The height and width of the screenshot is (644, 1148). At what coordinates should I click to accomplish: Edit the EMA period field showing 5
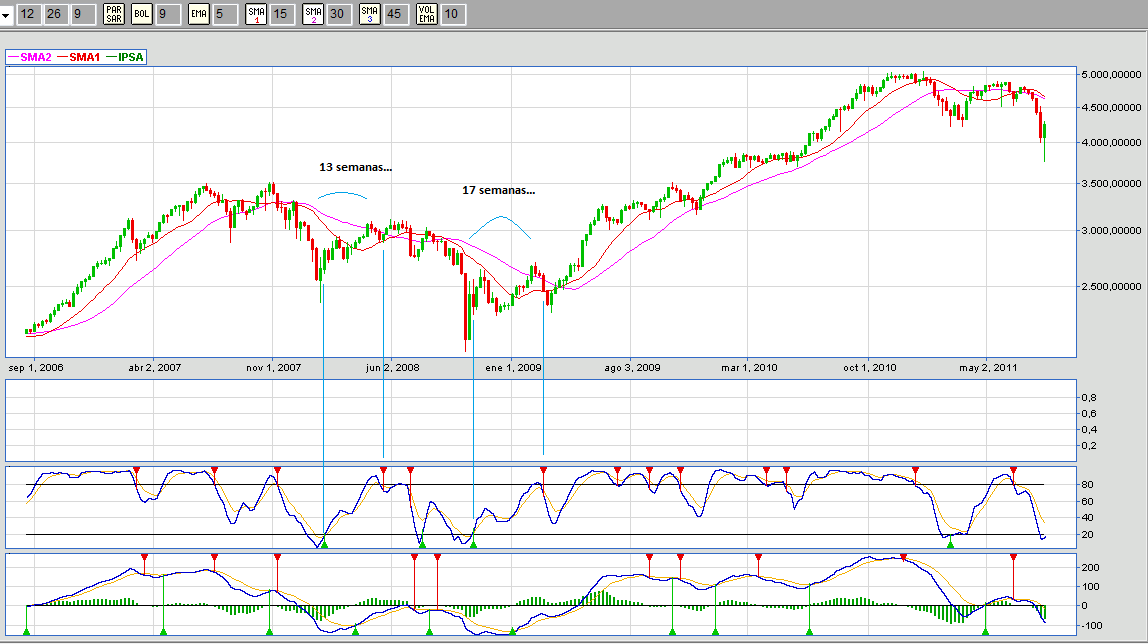coord(226,14)
